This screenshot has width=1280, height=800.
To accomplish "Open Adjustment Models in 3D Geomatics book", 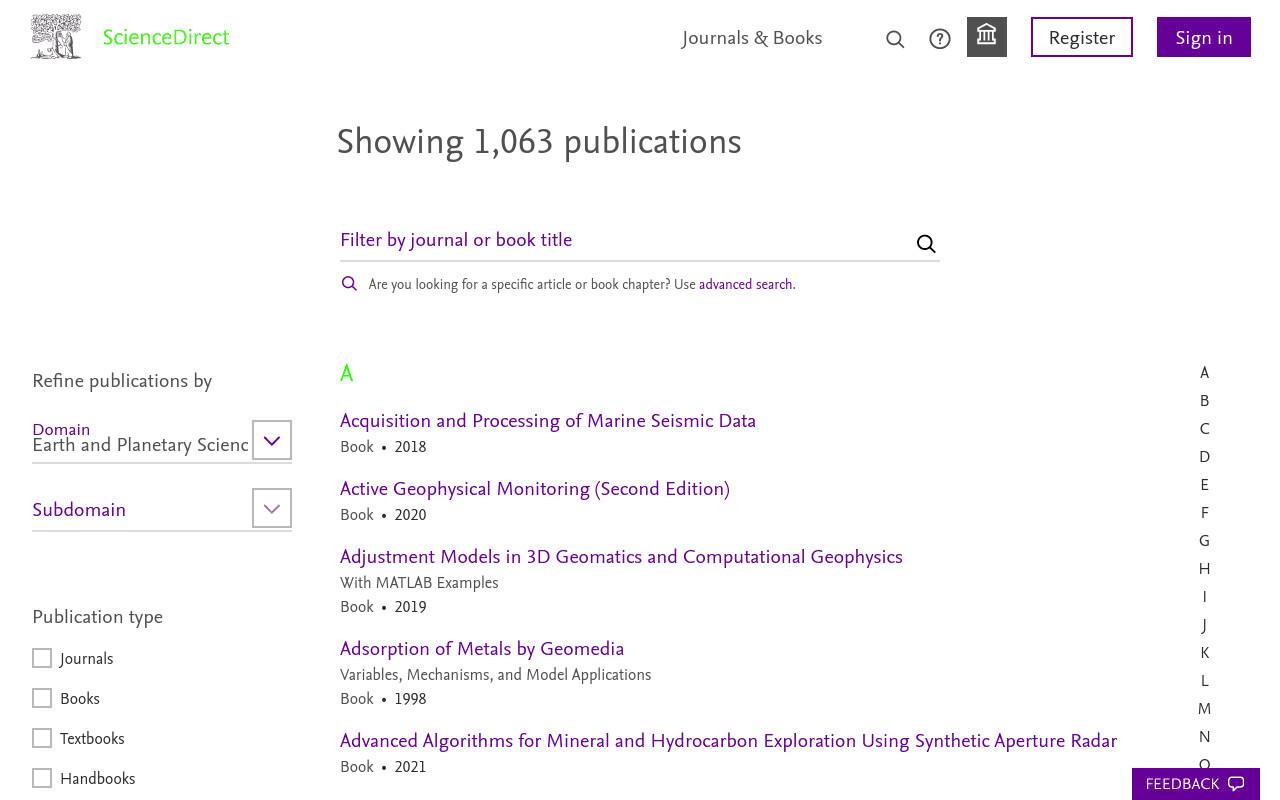I will 621,557.
